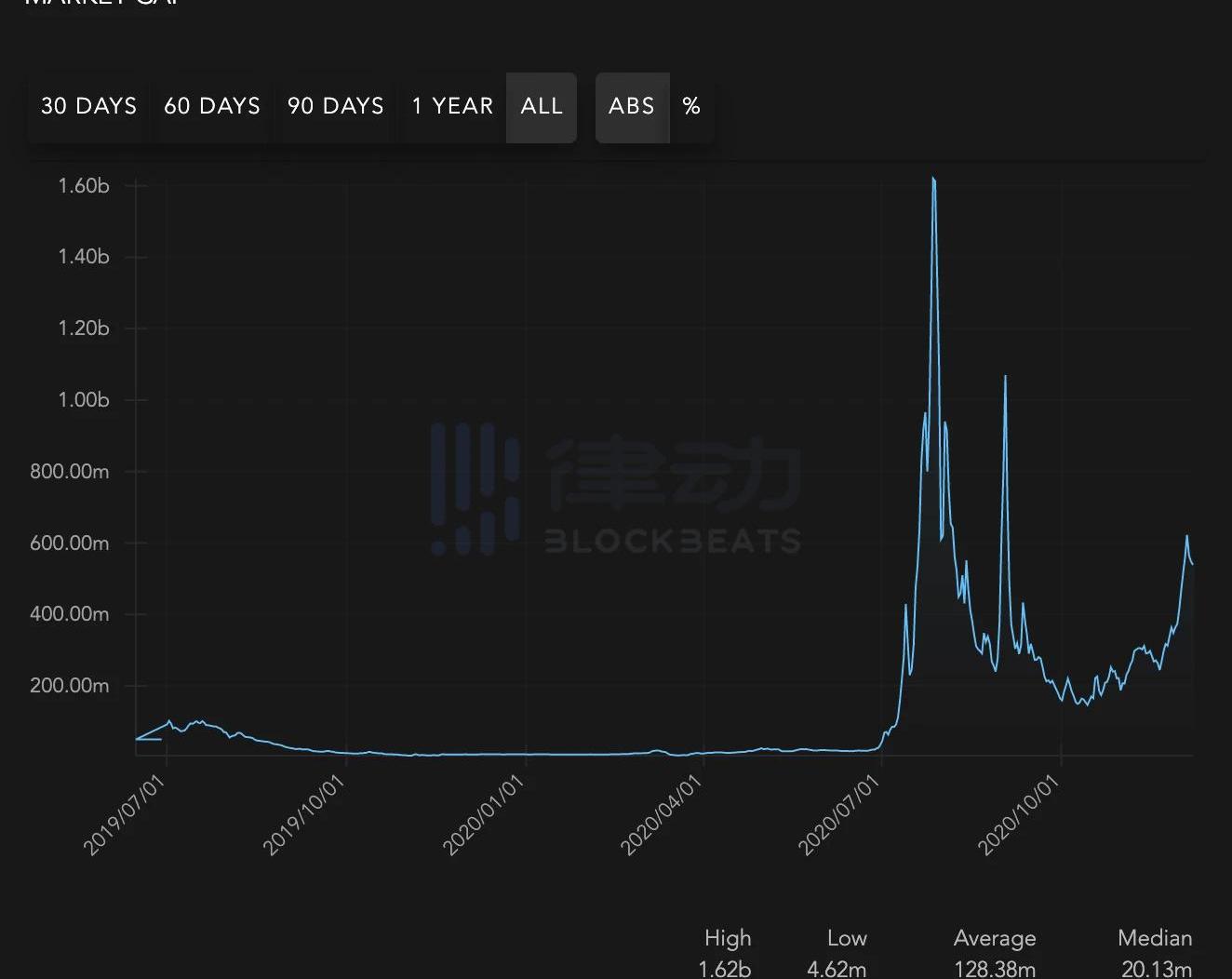Click the second tall spike near 1.00b
This screenshot has height=979, width=1232.
[1005, 378]
